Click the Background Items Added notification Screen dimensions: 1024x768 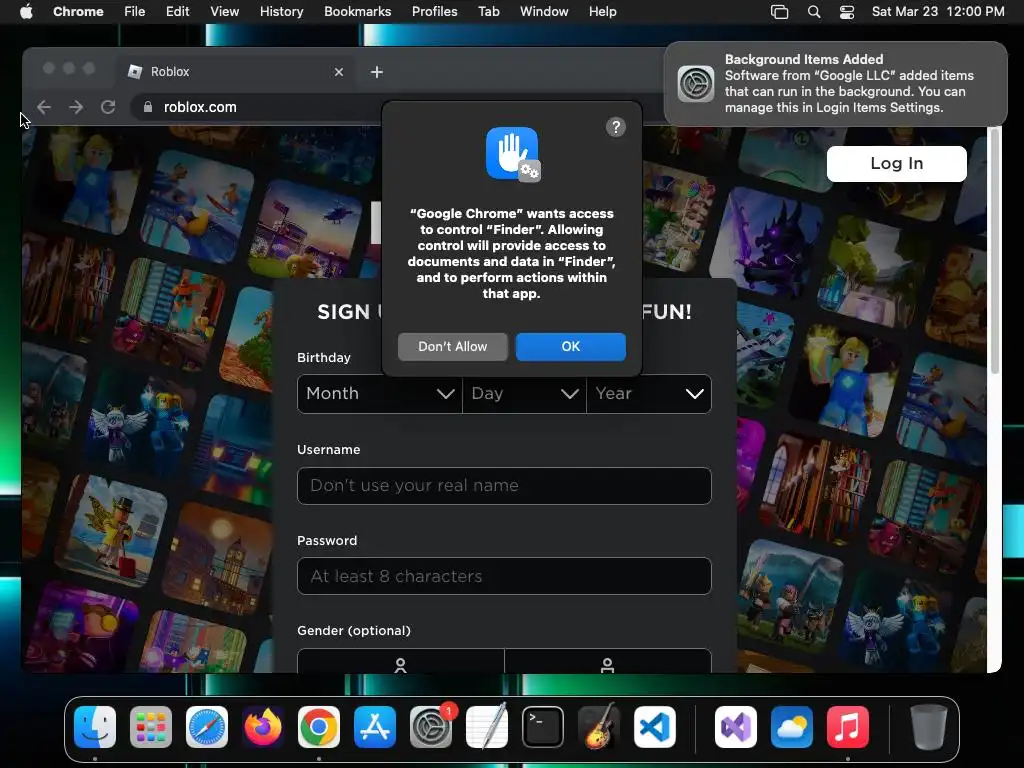pos(836,84)
